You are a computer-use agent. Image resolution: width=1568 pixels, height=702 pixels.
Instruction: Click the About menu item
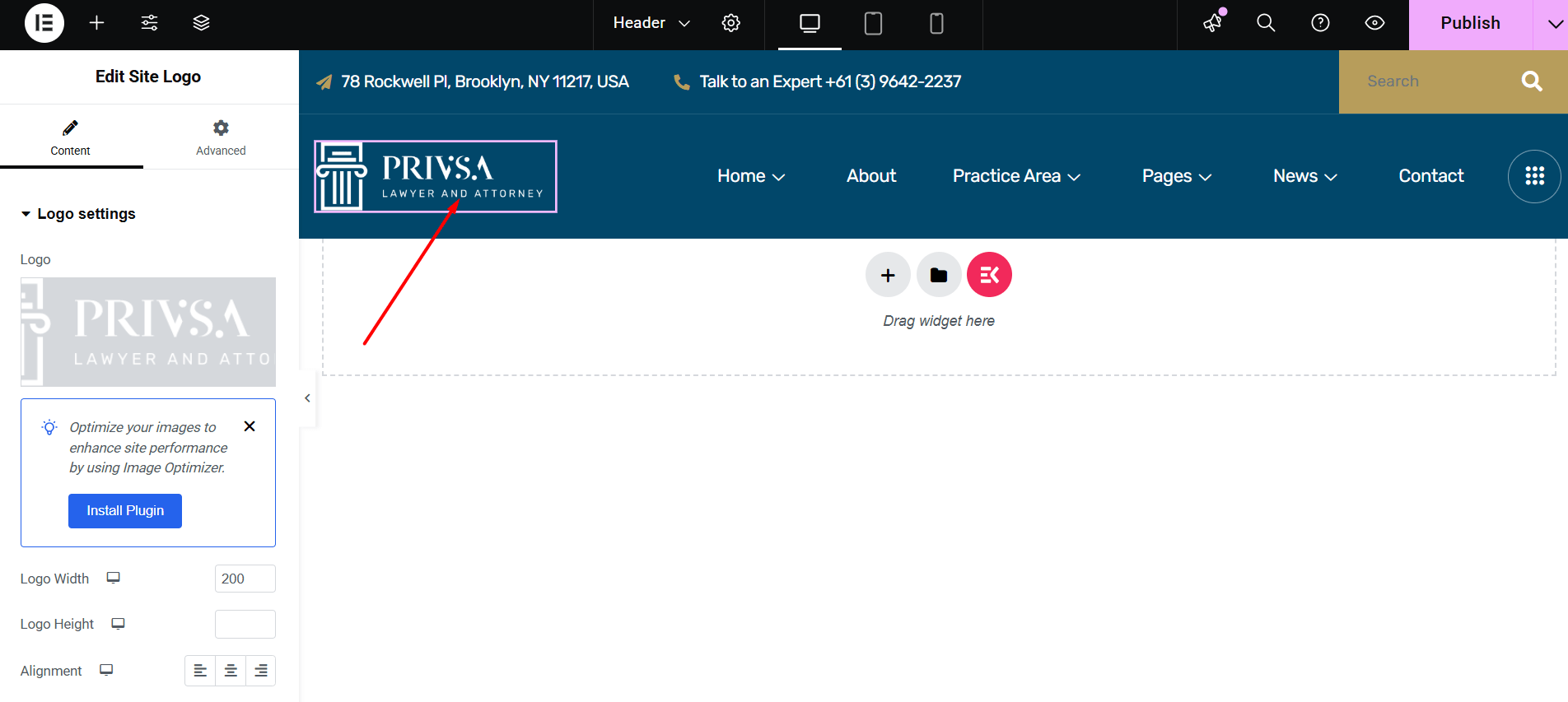871,176
